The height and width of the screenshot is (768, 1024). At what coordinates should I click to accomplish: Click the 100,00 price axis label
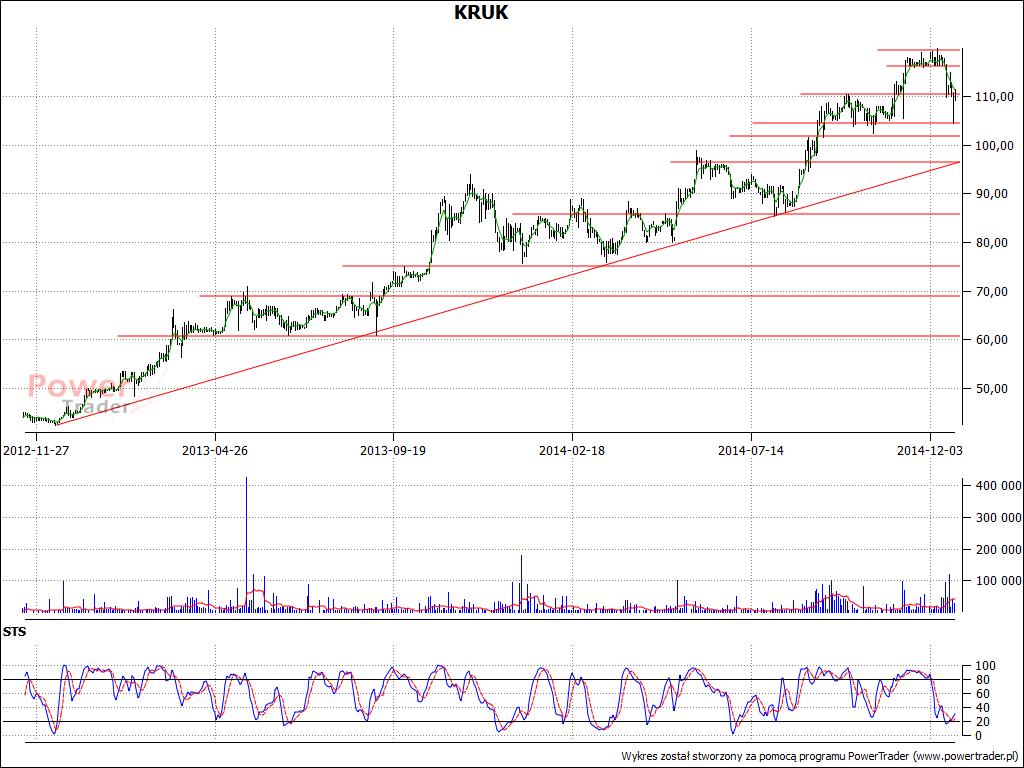click(x=994, y=146)
